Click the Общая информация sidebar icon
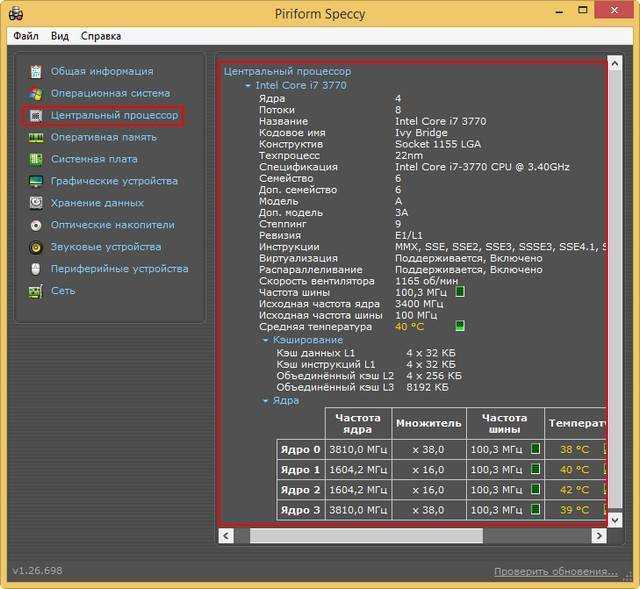This screenshot has width=640, height=589. point(36,71)
